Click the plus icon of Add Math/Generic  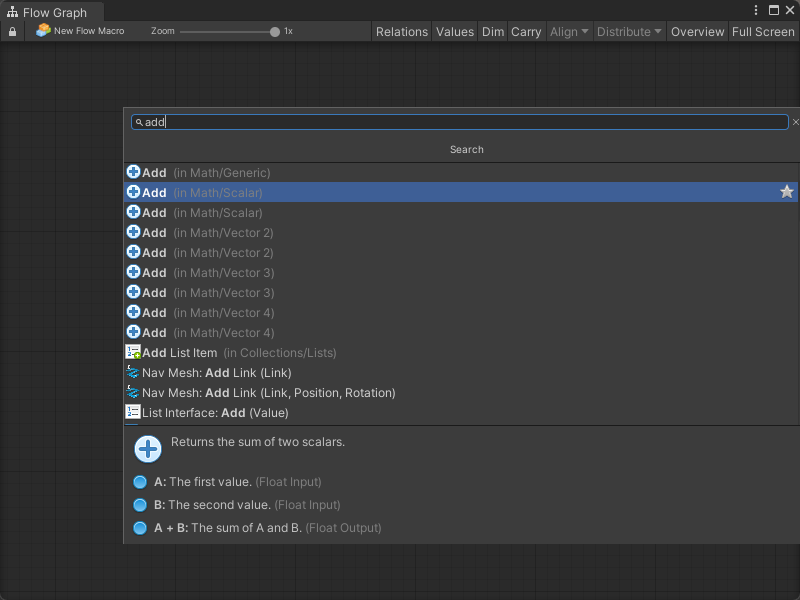click(x=133, y=172)
